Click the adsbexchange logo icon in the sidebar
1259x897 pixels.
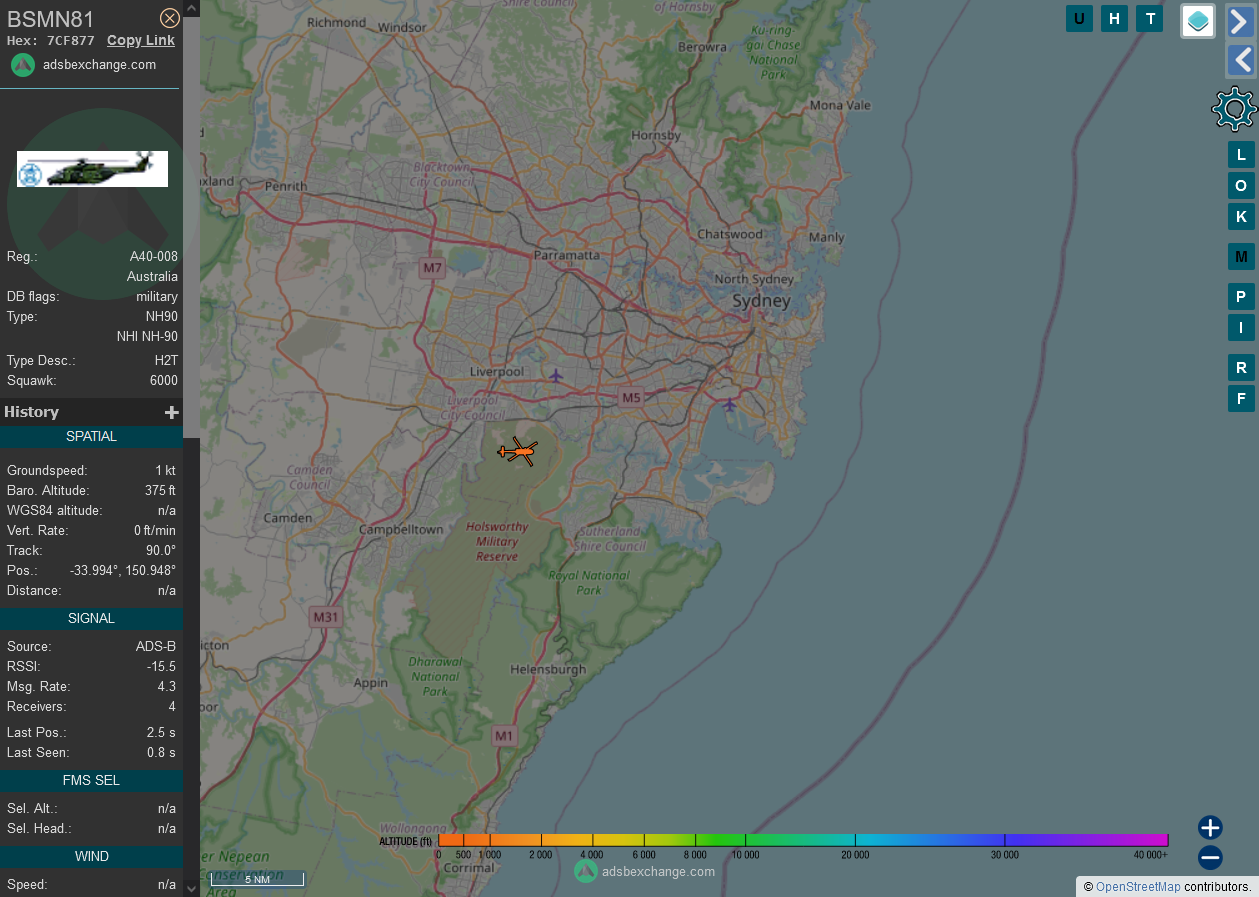pyautogui.click(x=23, y=65)
